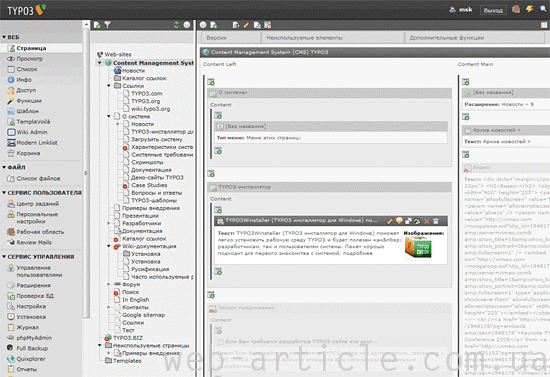The width and height of the screenshot is (550, 377).
Task: Select the Templates folder in the tree
Action: point(127,361)
